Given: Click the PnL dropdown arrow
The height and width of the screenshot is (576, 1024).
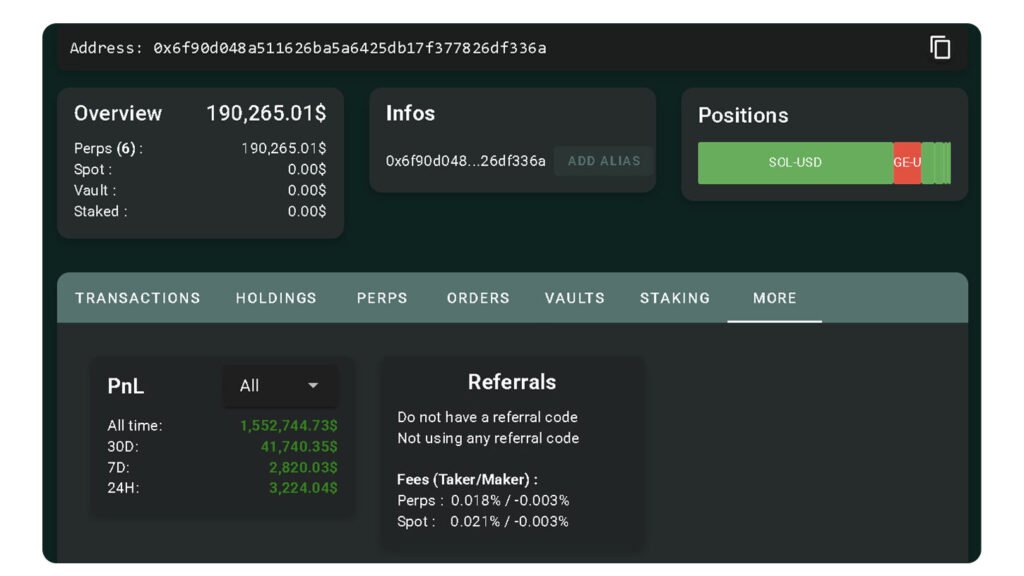Looking at the screenshot, I should coord(313,386).
